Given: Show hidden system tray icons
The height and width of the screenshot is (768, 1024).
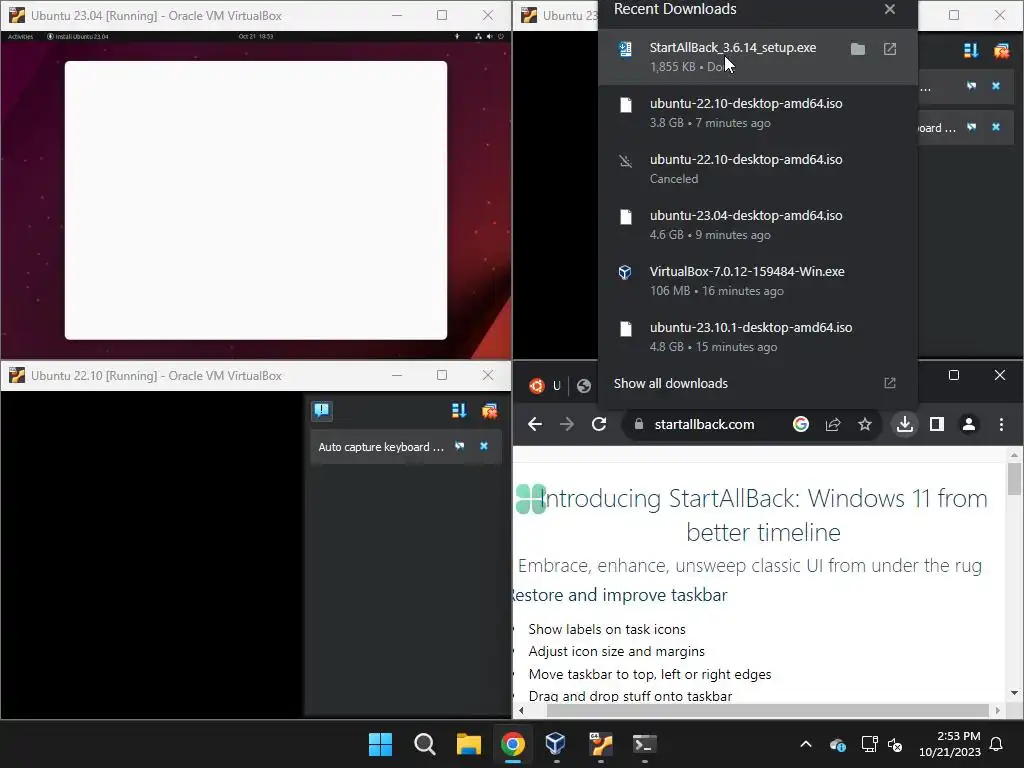Looking at the screenshot, I should (x=806, y=744).
